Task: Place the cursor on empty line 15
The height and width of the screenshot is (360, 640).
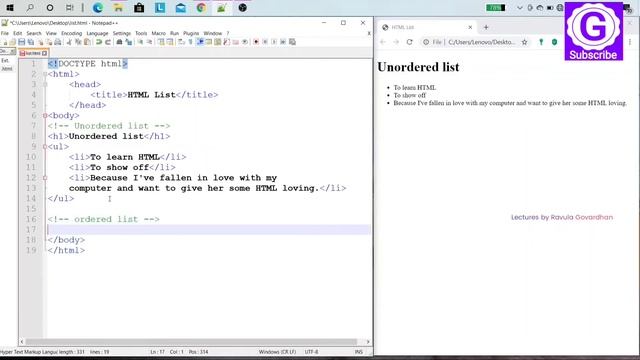Action: click(x=208, y=209)
